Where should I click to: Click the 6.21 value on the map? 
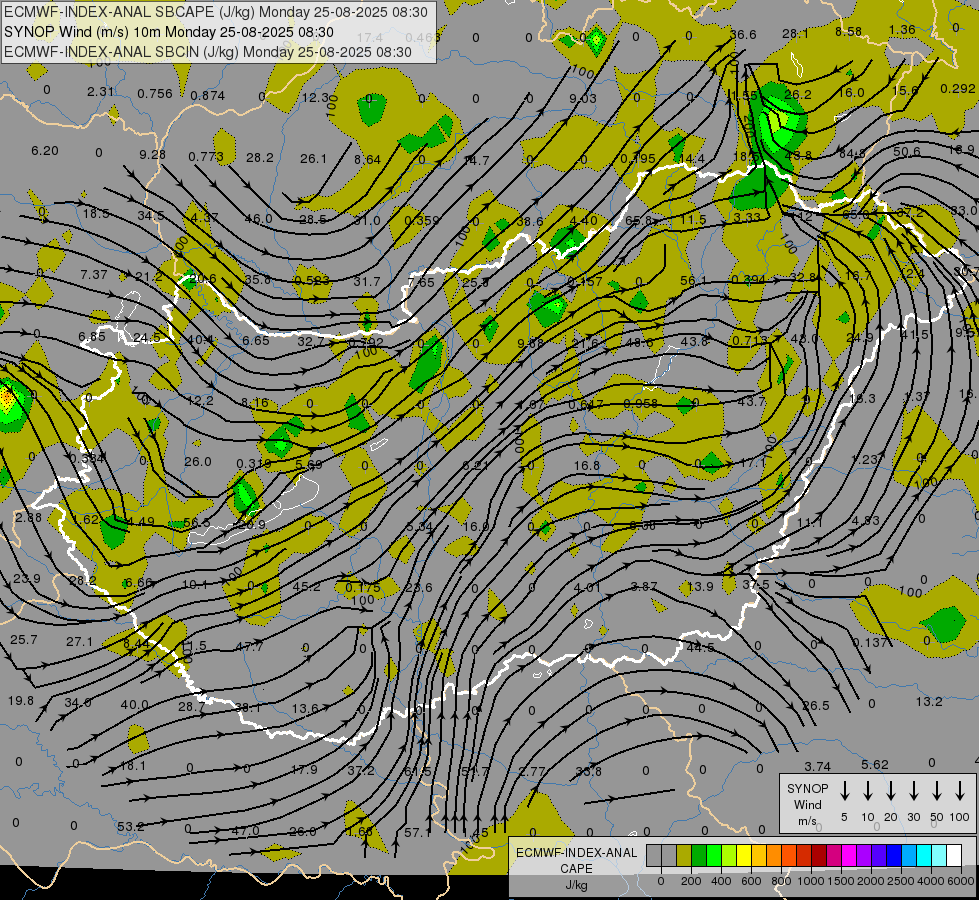click(x=476, y=465)
